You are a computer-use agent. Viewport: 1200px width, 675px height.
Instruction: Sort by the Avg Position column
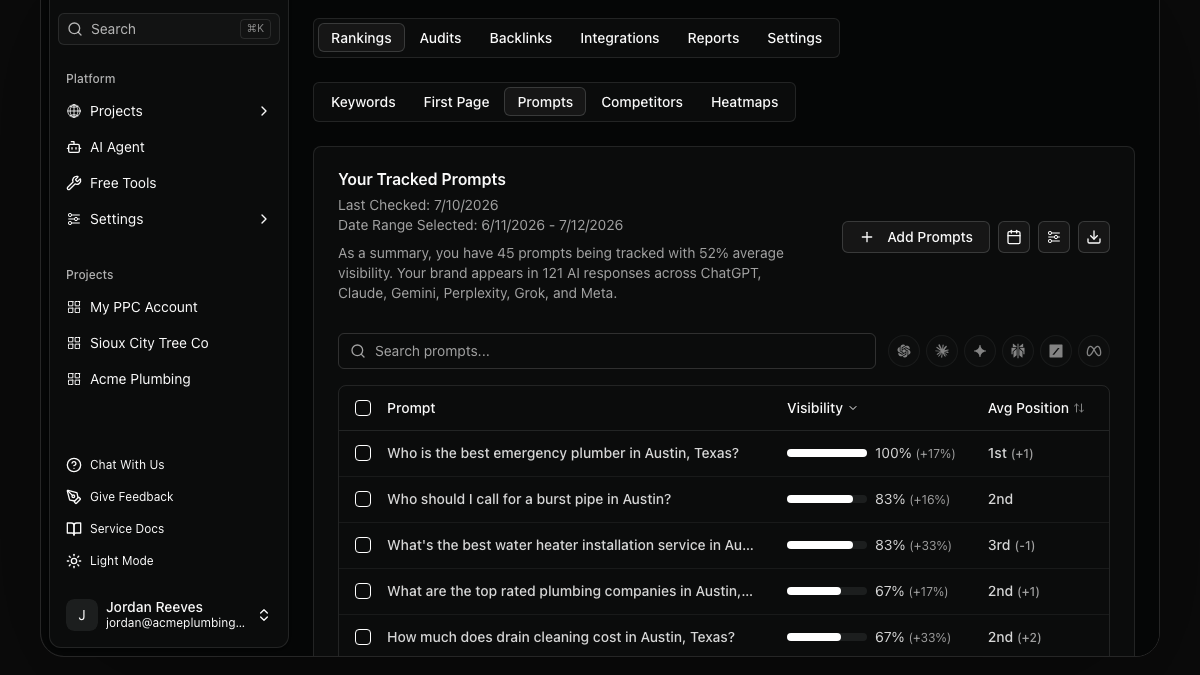pyautogui.click(x=1036, y=408)
